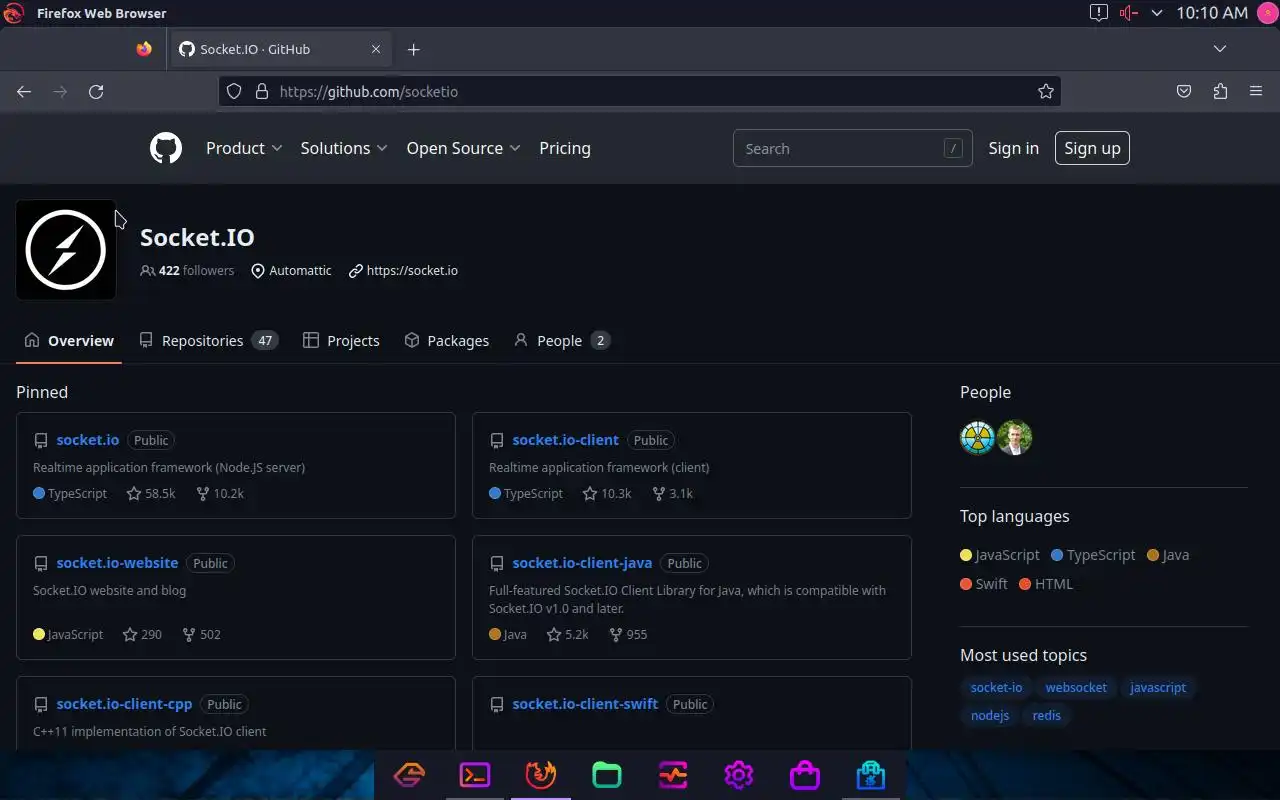Go back with the browser back arrow
Viewport: 1280px width, 800px height.
[x=24, y=91]
